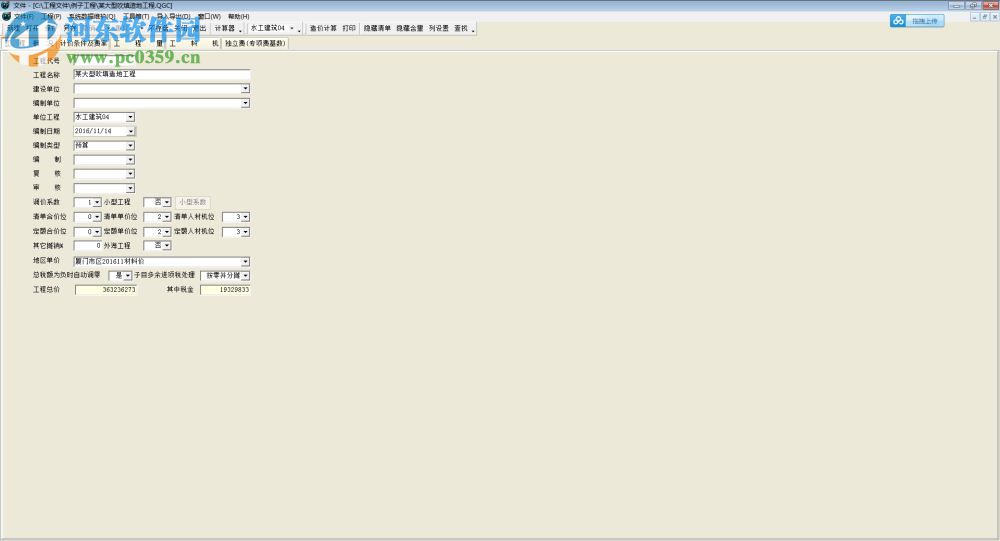The image size is (1000, 541).
Task: Click the 指标上传 cloud upload button
Action: 916,21
